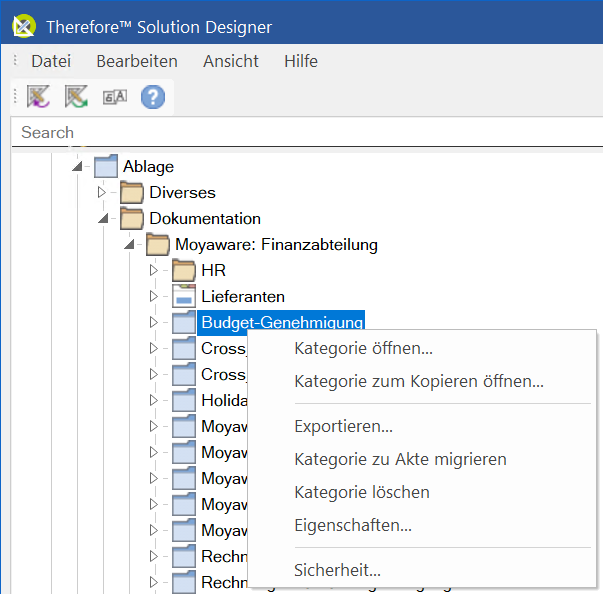Image resolution: width=603 pixels, height=594 pixels.
Task: Select the Holida tree label
Action: click(x=224, y=400)
